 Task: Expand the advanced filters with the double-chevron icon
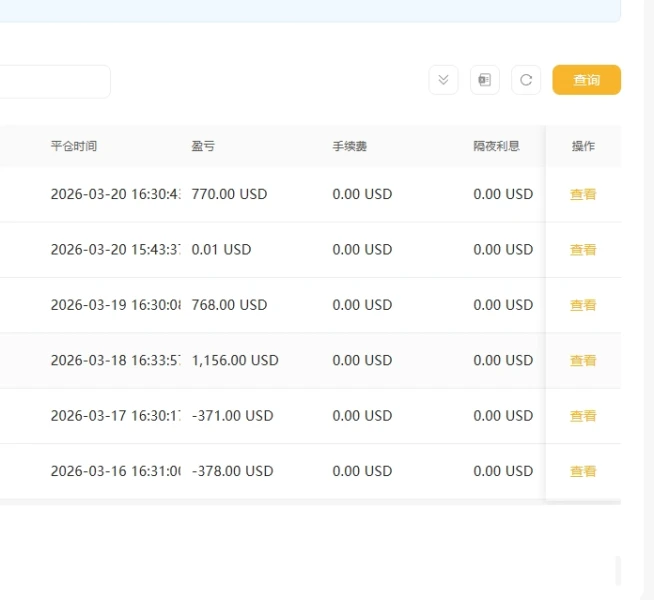coord(443,80)
